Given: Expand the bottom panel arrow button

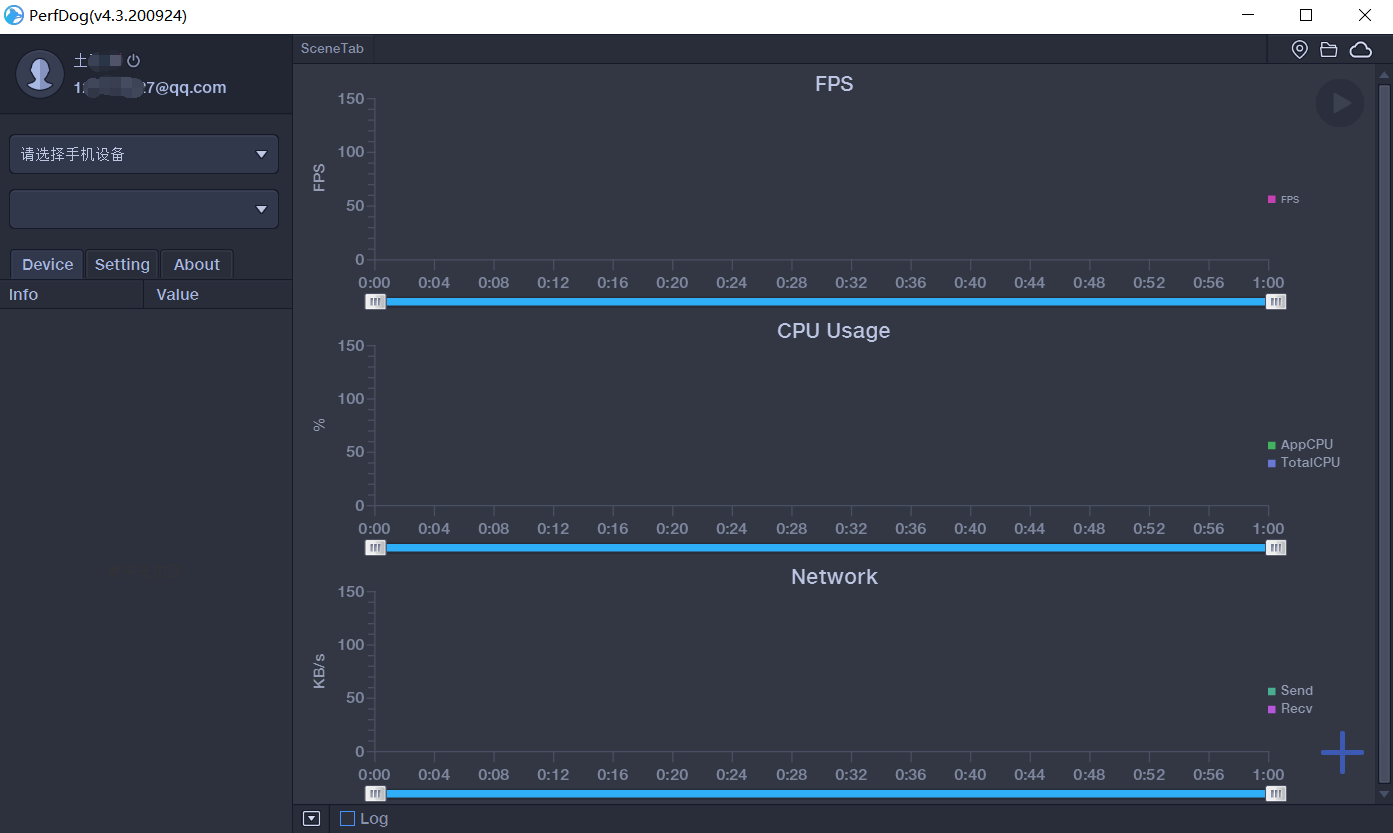Looking at the screenshot, I should 311,818.
